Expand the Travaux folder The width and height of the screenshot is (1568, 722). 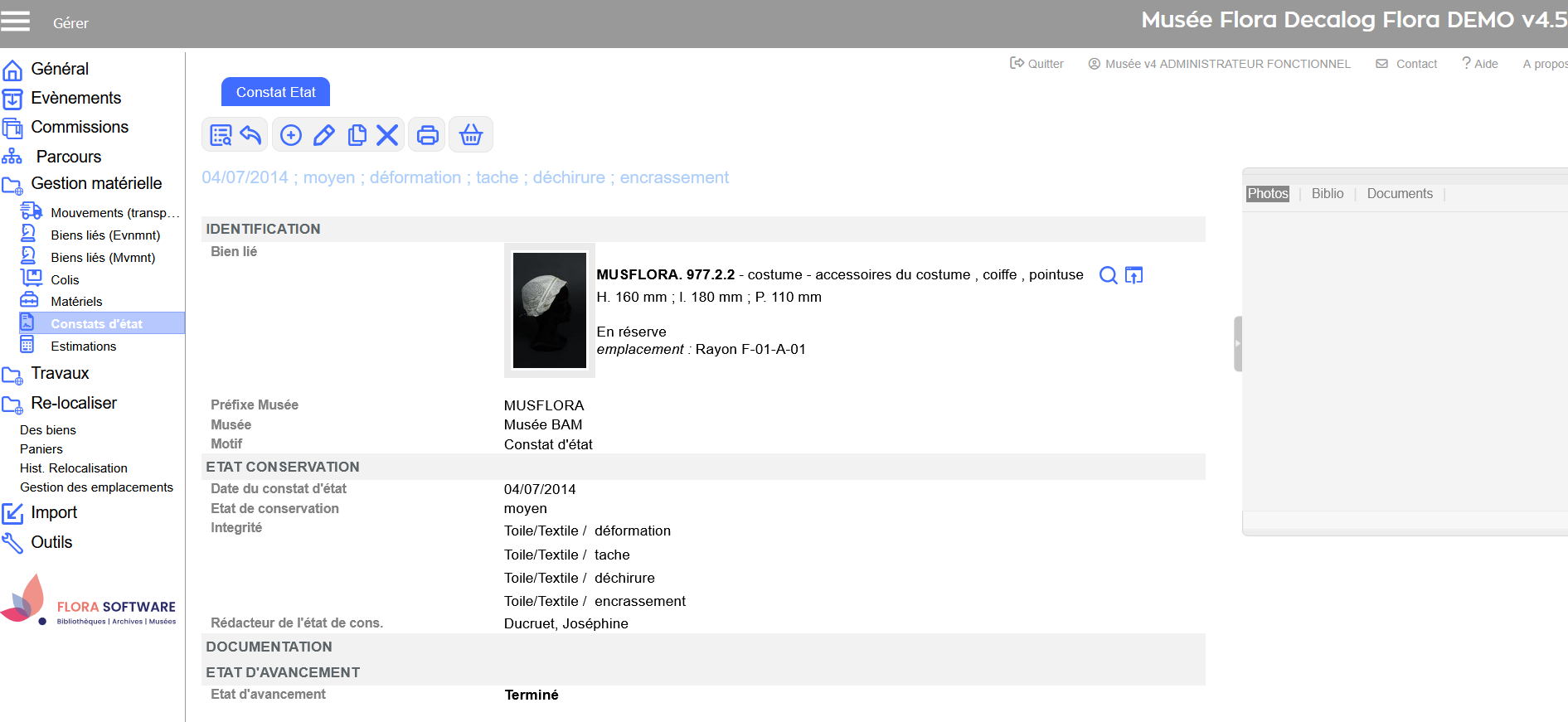coord(60,374)
